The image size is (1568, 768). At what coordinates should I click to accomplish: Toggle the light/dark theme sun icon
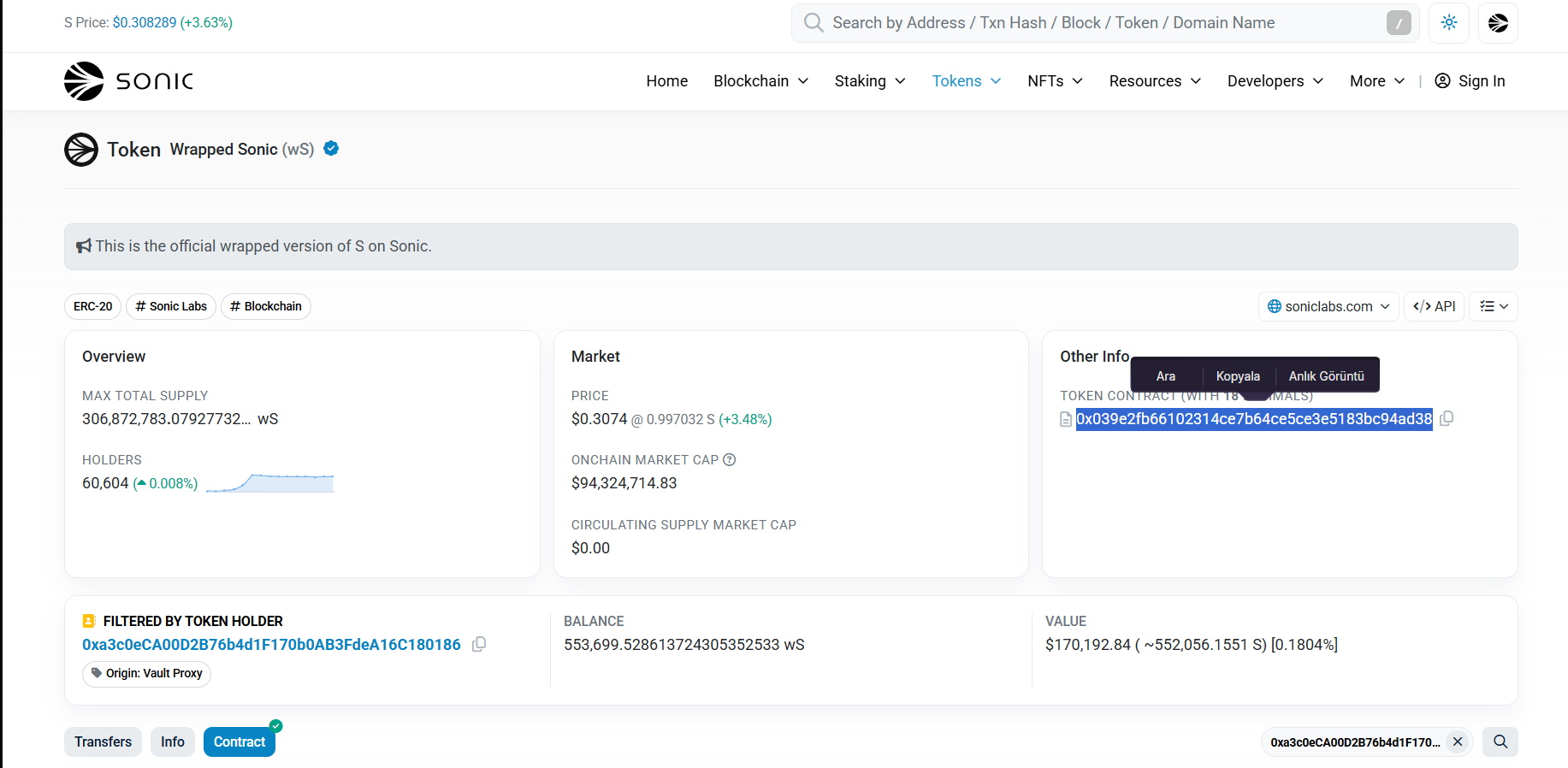(x=1449, y=23)
